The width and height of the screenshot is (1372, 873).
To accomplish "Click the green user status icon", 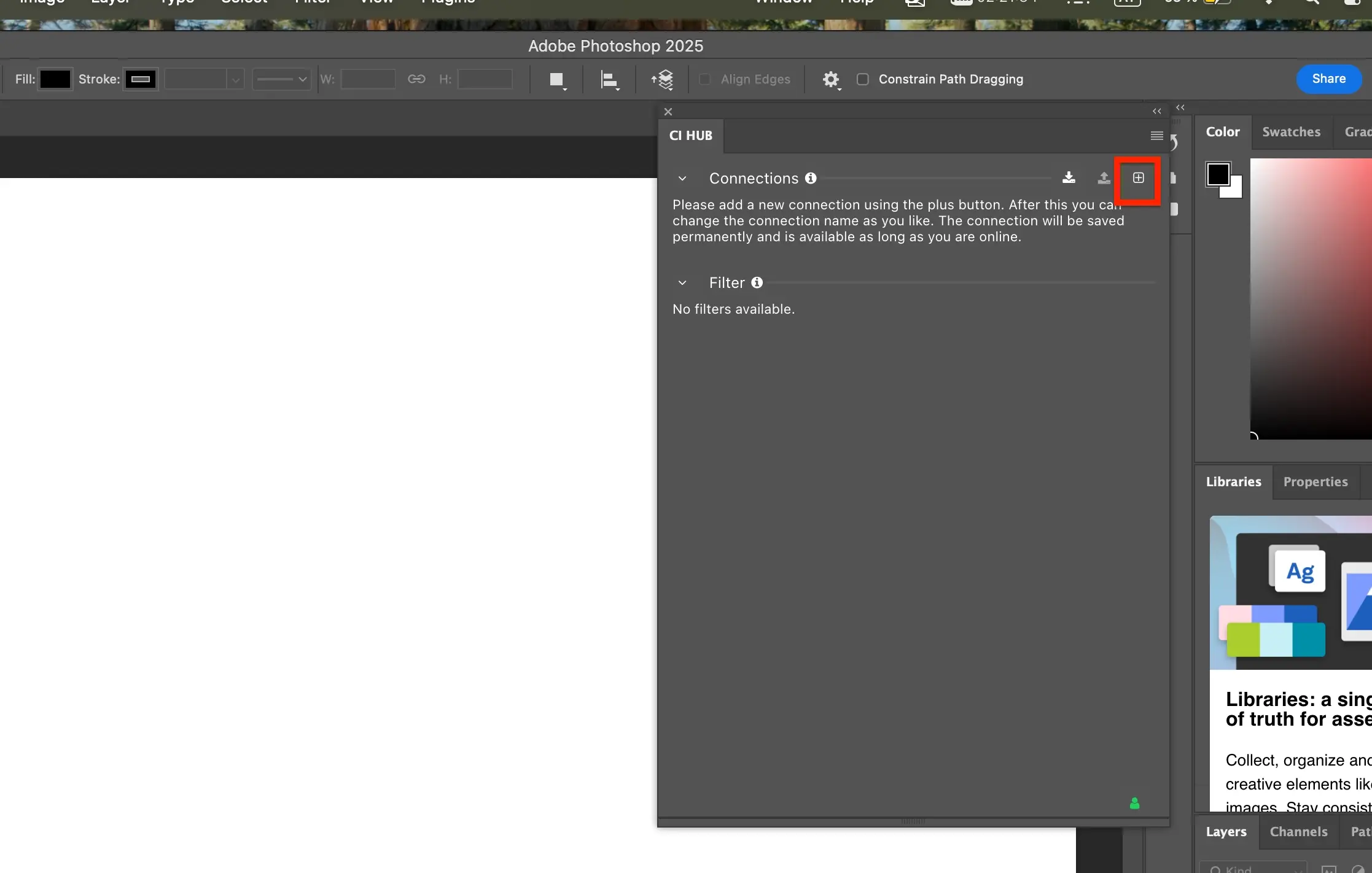I will click(1134, 803).
